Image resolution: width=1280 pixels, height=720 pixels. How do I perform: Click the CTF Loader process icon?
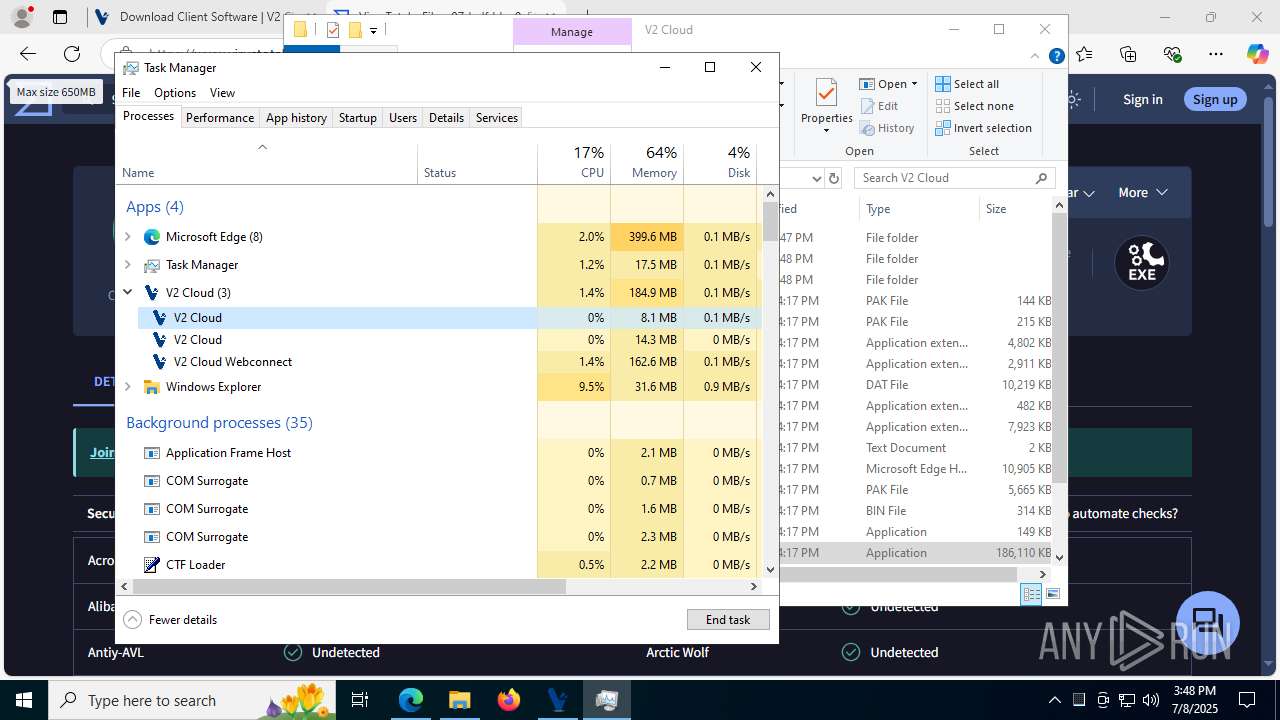click(152, 565)
